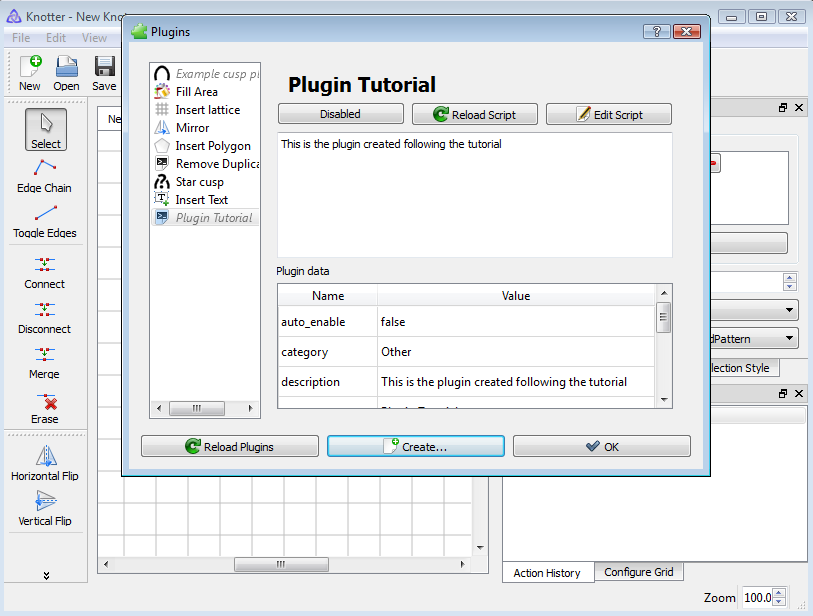813x616 pixels.
Task: Click the auto_enable value cell 'false'
Action: (x=516, y=321)
